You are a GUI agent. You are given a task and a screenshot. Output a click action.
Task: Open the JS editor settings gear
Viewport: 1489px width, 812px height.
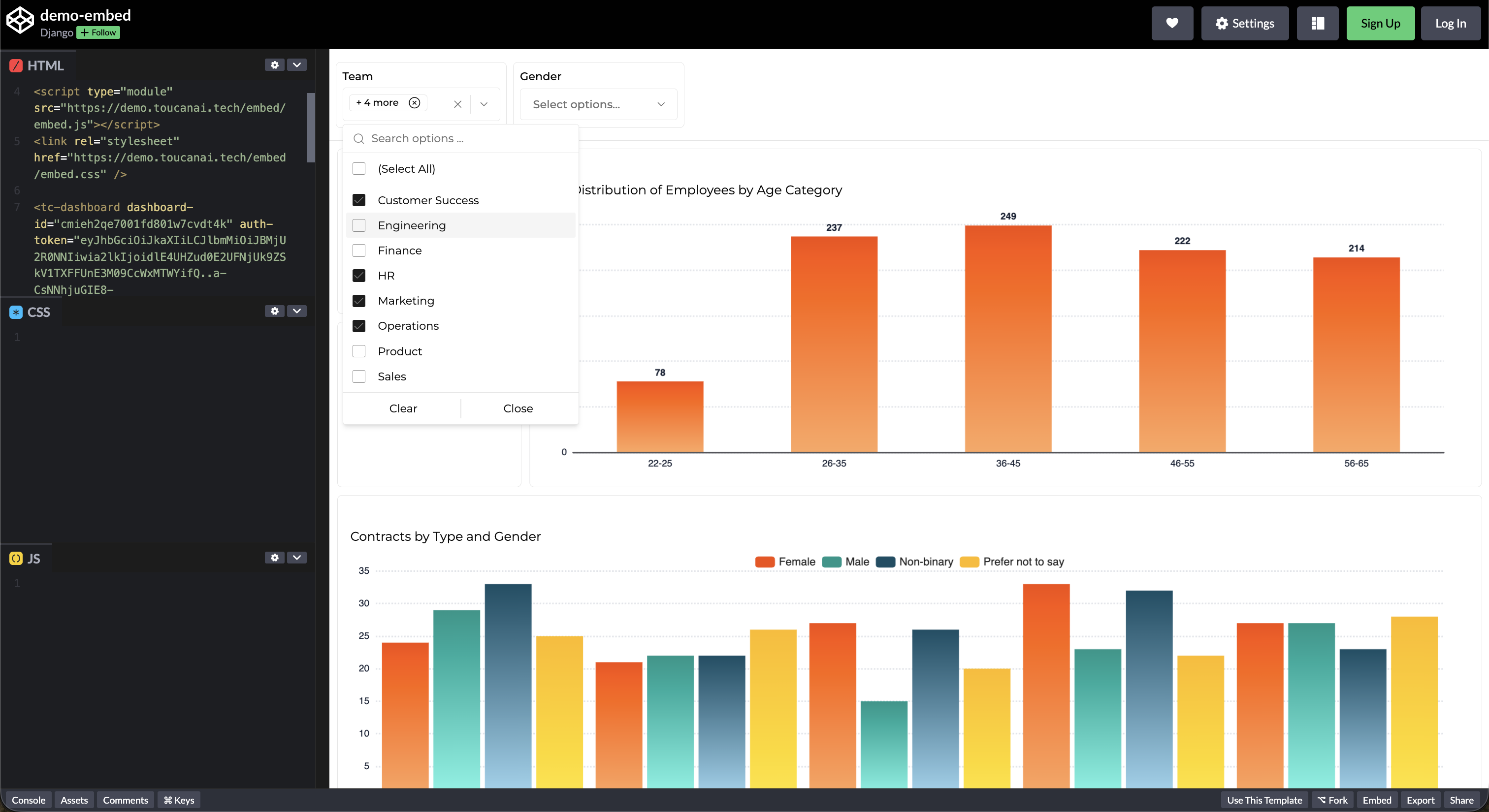coord(275,557)
